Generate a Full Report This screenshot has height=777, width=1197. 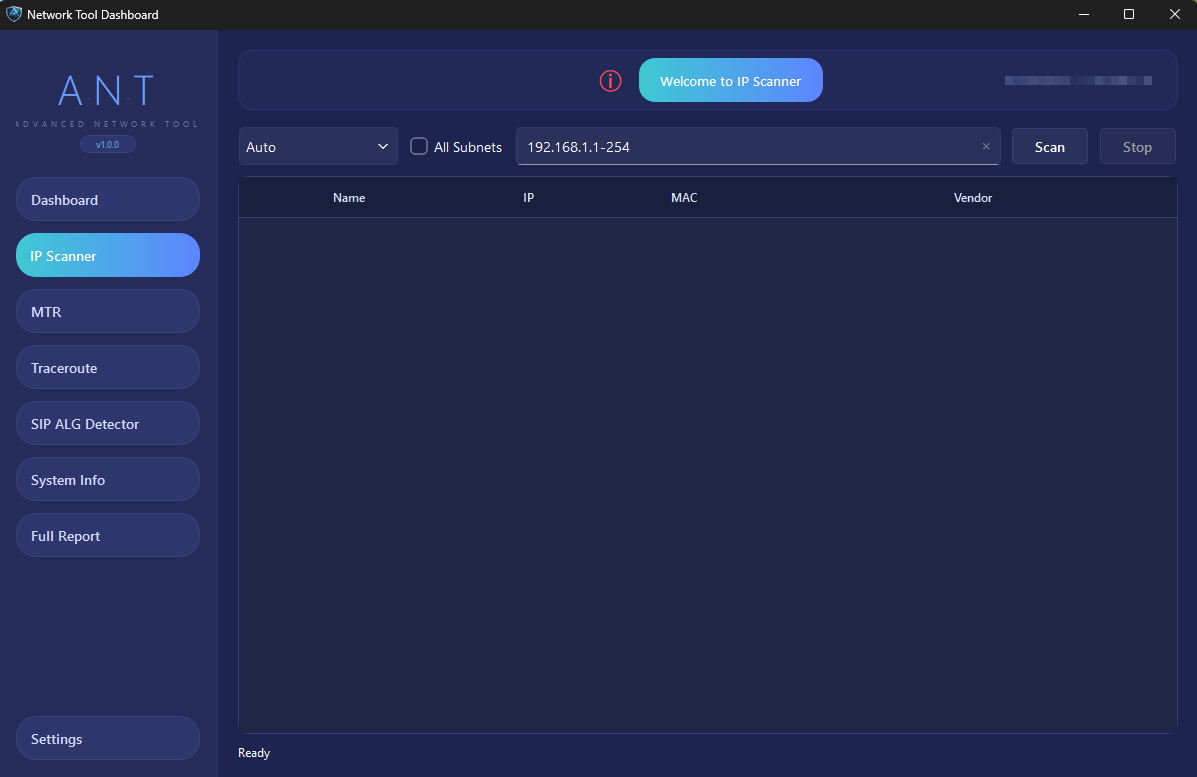tap(107, 535)
